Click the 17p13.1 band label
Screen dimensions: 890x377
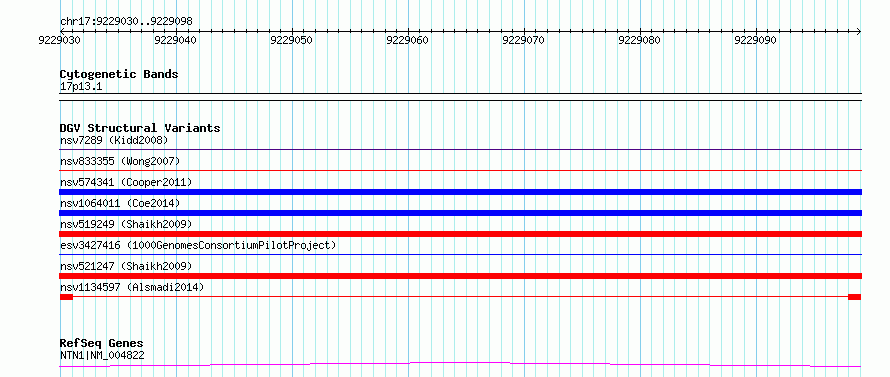pos(81,87)
